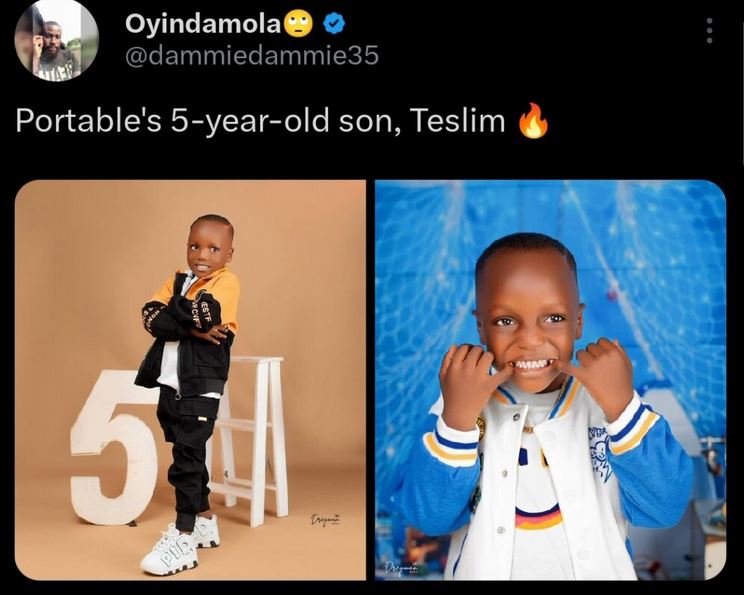This screenshot has width=744, height=595.
Task: Click the fire emoji after Teslim
Action: point(533,120)
